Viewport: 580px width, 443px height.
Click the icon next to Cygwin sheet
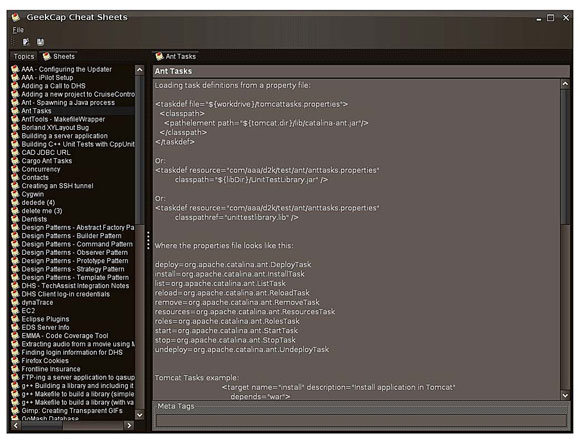click(15, 194)
